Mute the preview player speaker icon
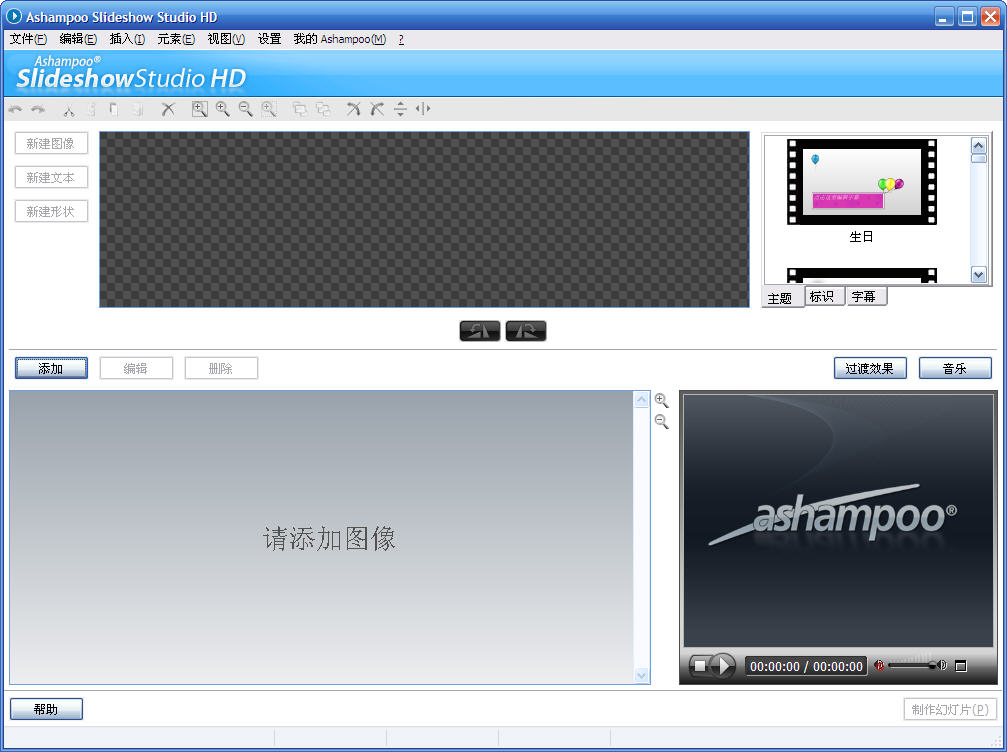1007x752 pixels. pos(879,665)
